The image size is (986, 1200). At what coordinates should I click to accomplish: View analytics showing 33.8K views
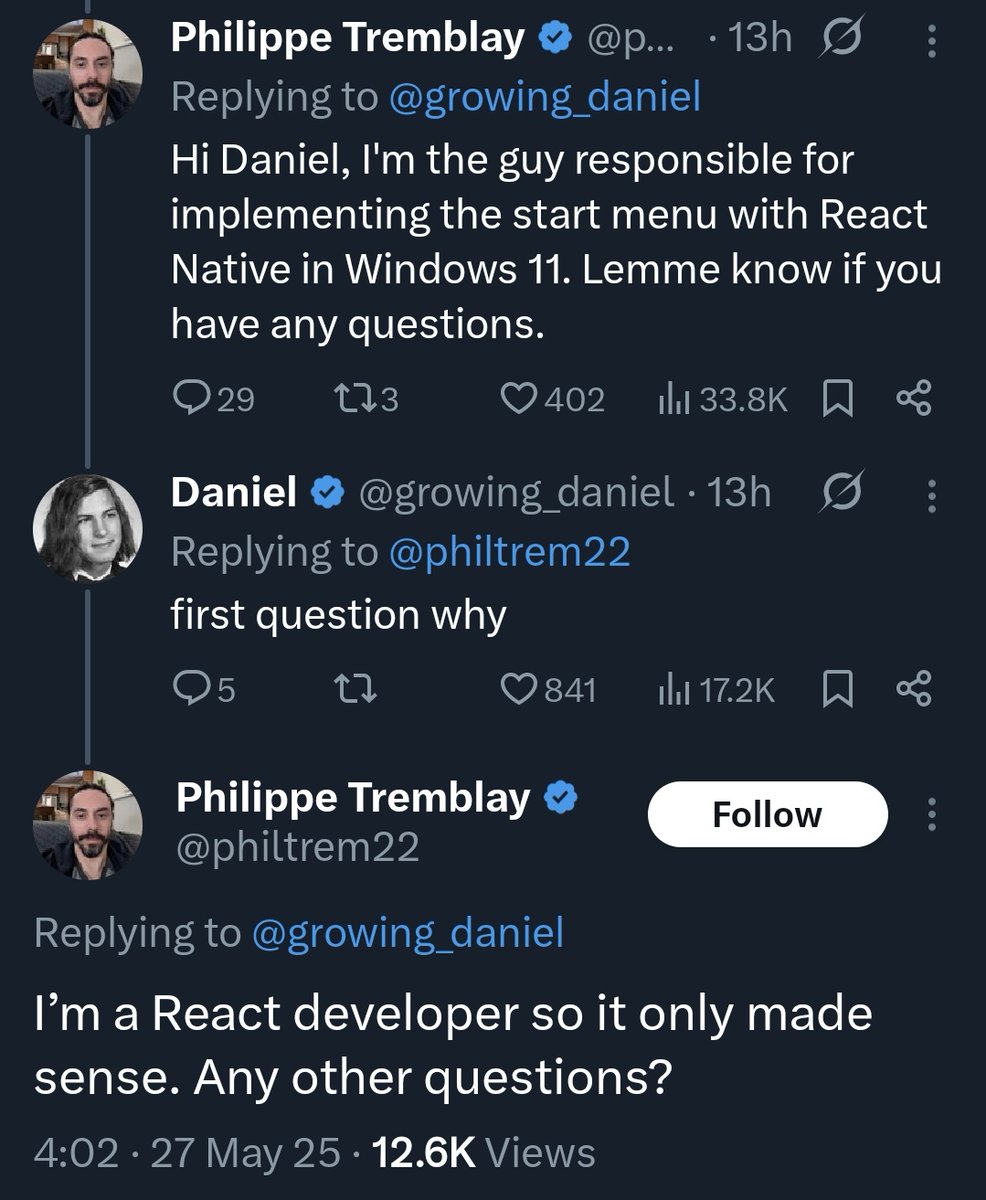723,400
